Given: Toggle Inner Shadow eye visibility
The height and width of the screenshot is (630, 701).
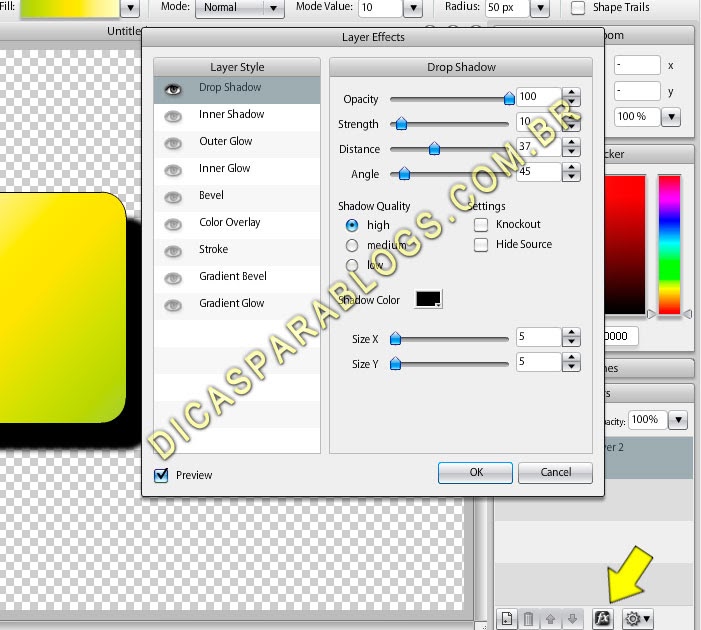Looking at the screenshot, I should click(x=173, y=117).
